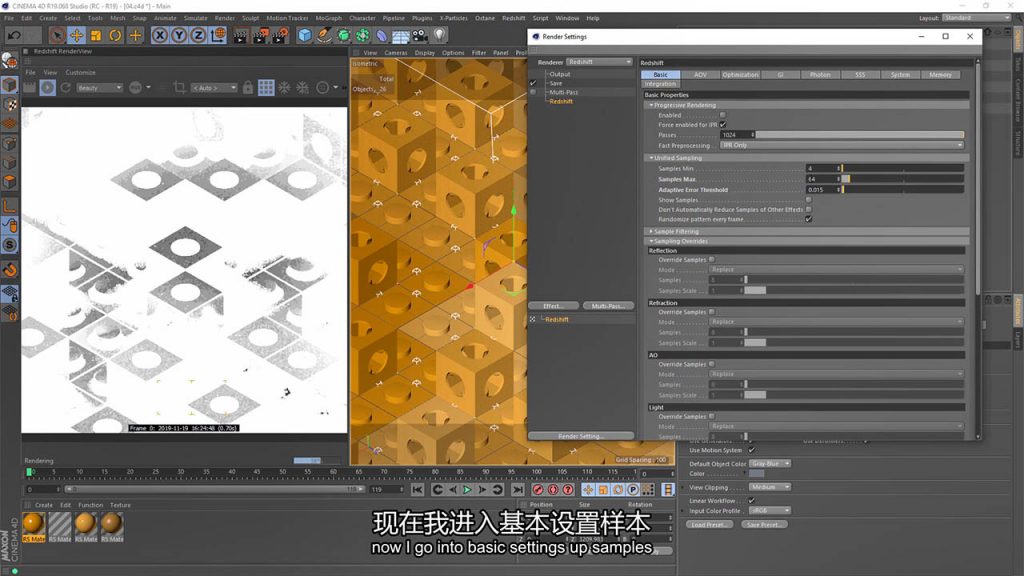Click the Effect... button
This screenshot has height=576, width=1024.
553,306
